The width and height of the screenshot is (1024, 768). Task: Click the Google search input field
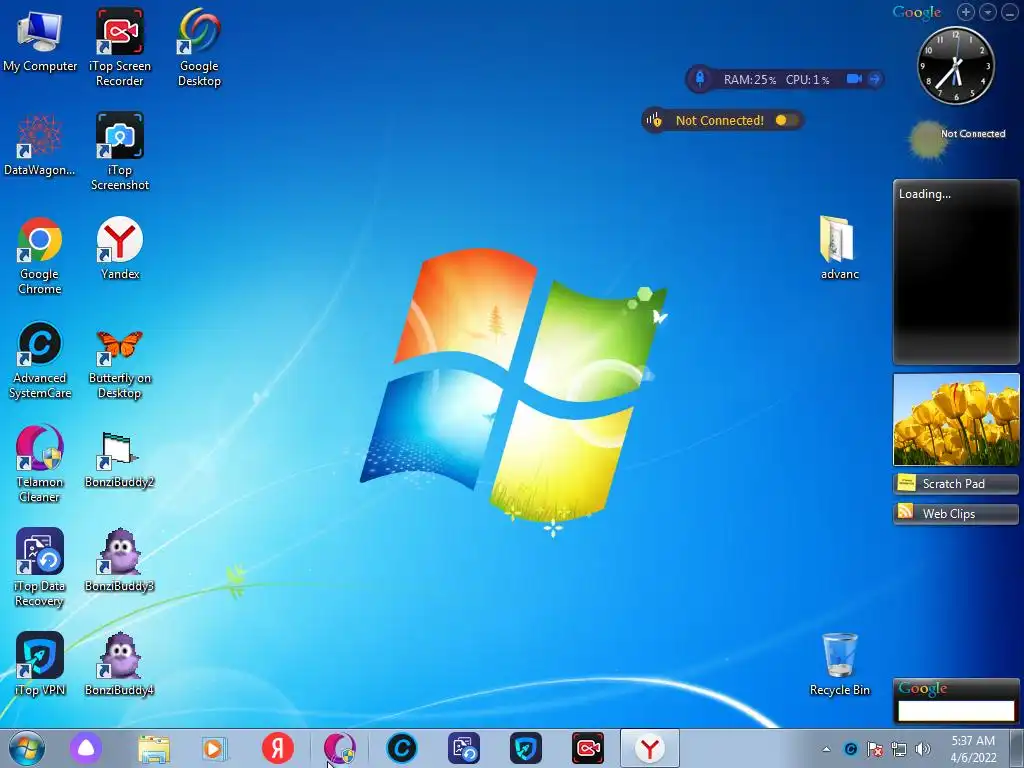click(956, 711)
